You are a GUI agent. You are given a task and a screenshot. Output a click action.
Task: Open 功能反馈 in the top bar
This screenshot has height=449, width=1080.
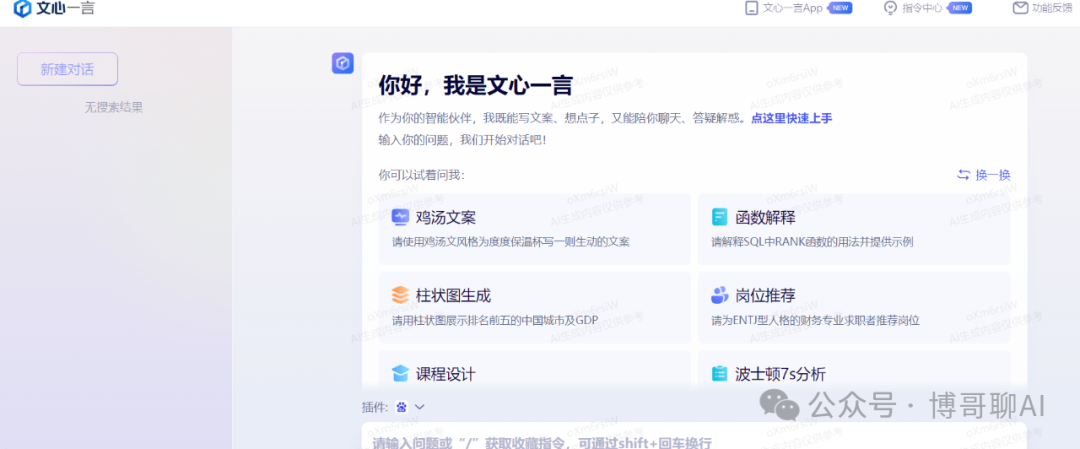(1052, 8)
